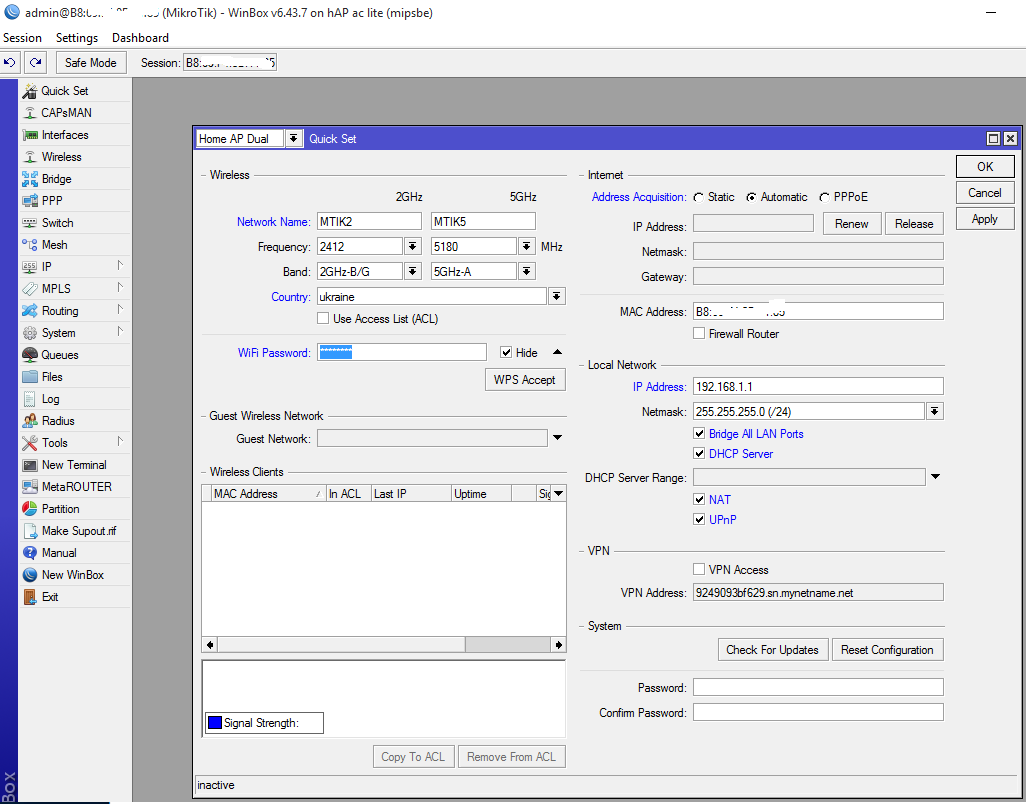Screen dimensions: 1026x804
Task: Open the Radius sidebar entry
Action: [x=75, y=421]
